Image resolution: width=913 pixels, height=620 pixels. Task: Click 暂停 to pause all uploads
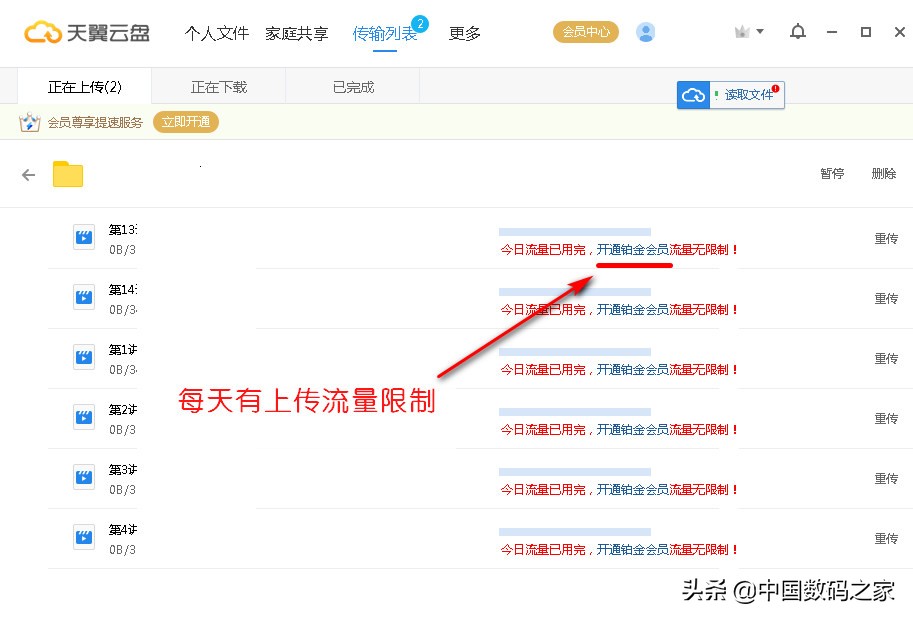832,173
